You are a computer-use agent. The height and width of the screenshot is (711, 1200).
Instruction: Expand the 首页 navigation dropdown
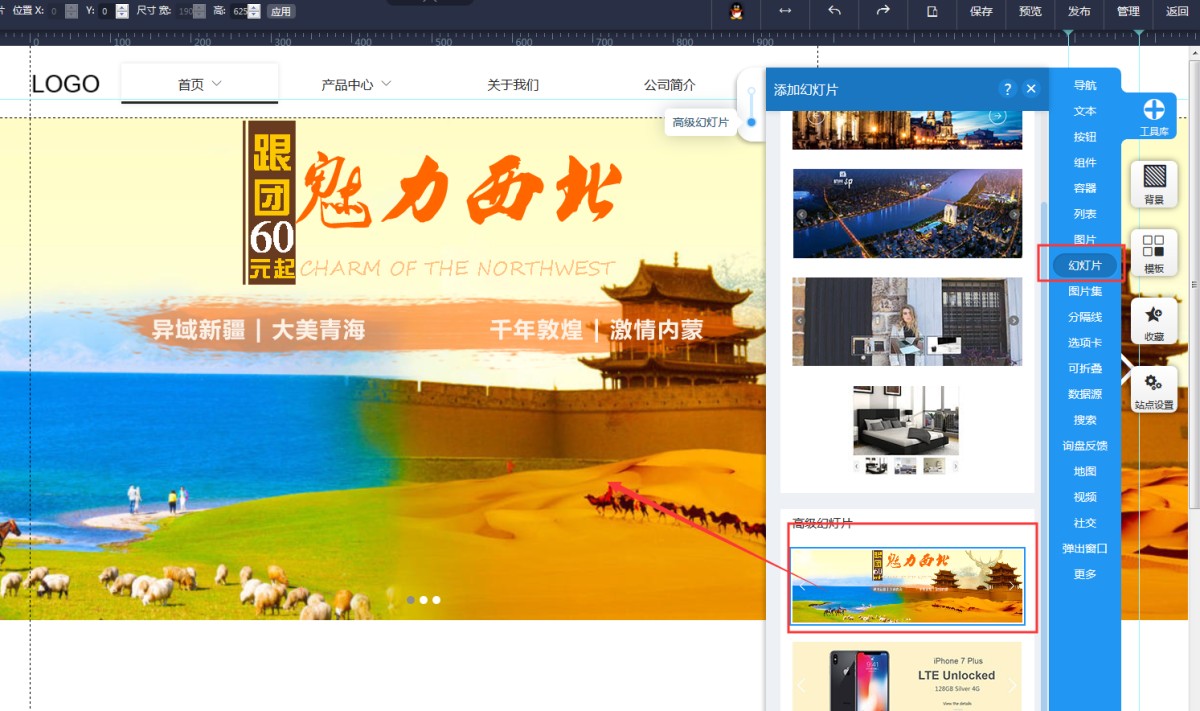tap(216, 84)
